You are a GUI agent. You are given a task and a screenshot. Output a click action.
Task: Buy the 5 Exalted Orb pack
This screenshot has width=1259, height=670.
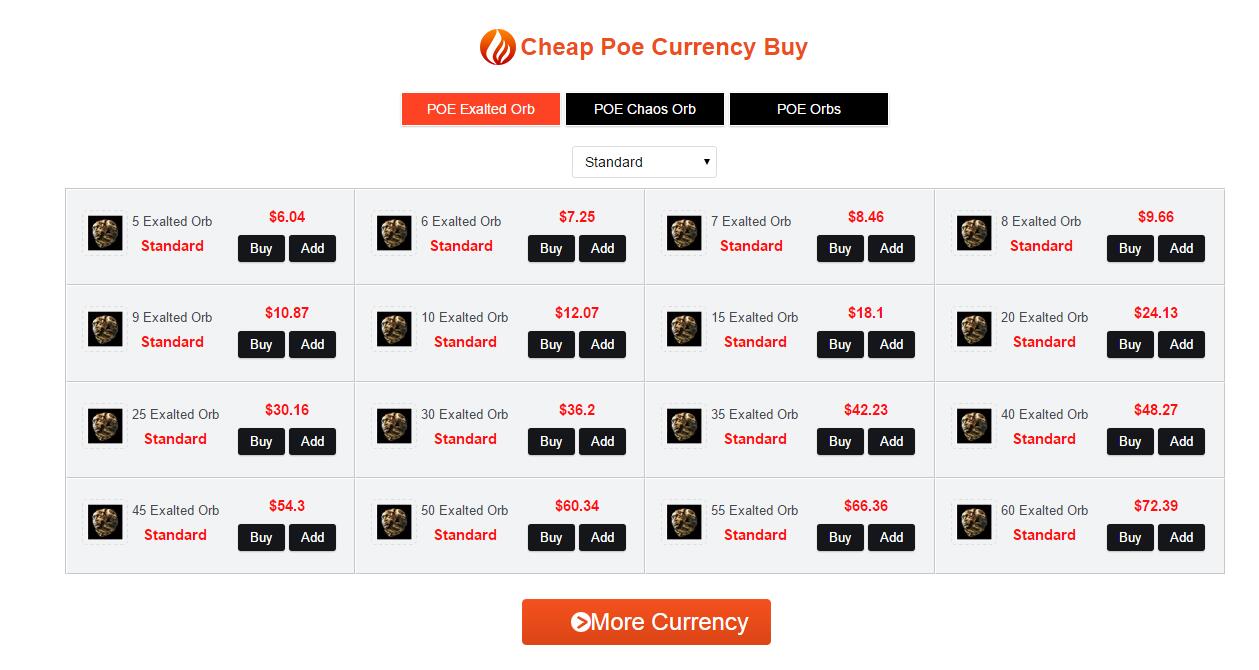coord(261,248)
